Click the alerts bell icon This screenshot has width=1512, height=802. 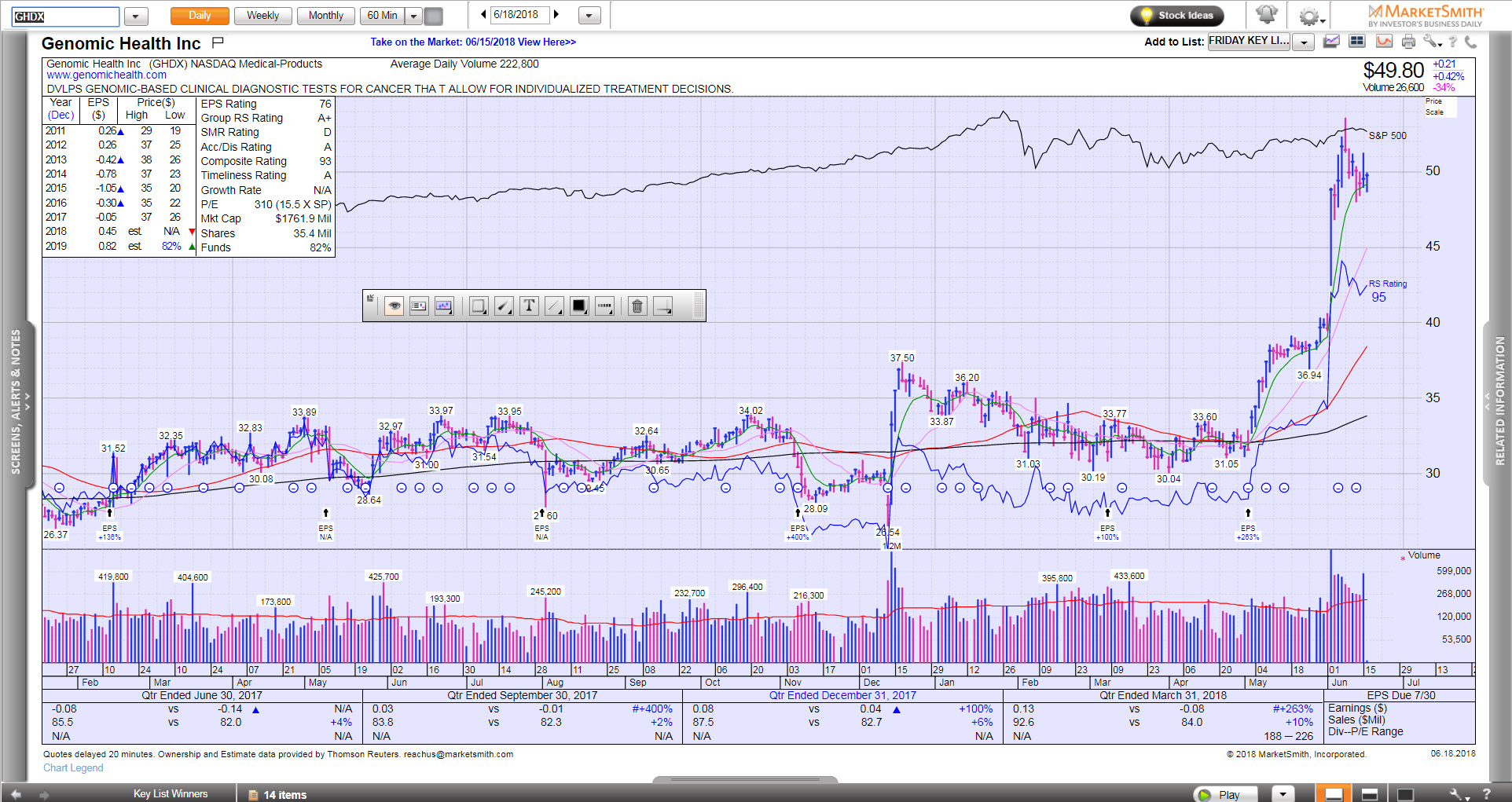pyautogui.click(x=1266, y=15)
